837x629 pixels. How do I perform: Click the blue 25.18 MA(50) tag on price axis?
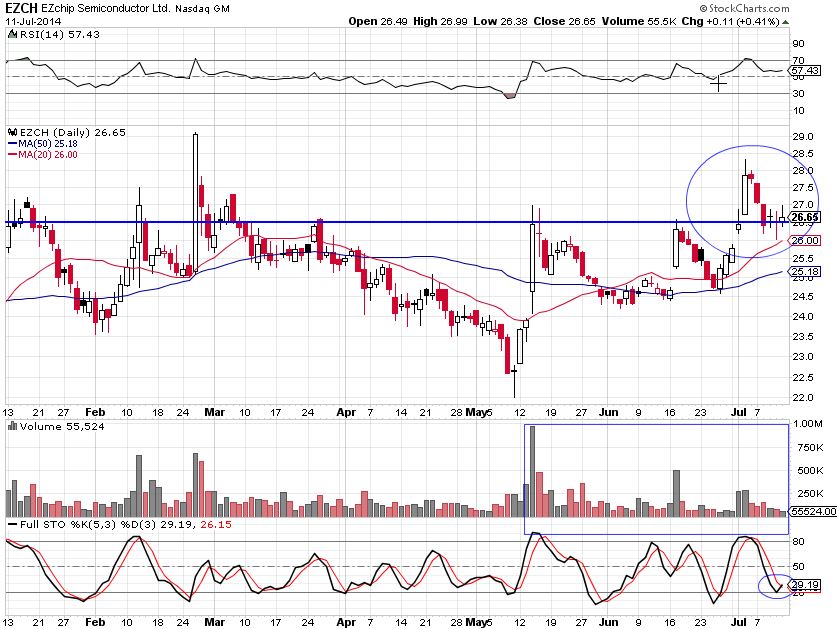coord(805,272)
